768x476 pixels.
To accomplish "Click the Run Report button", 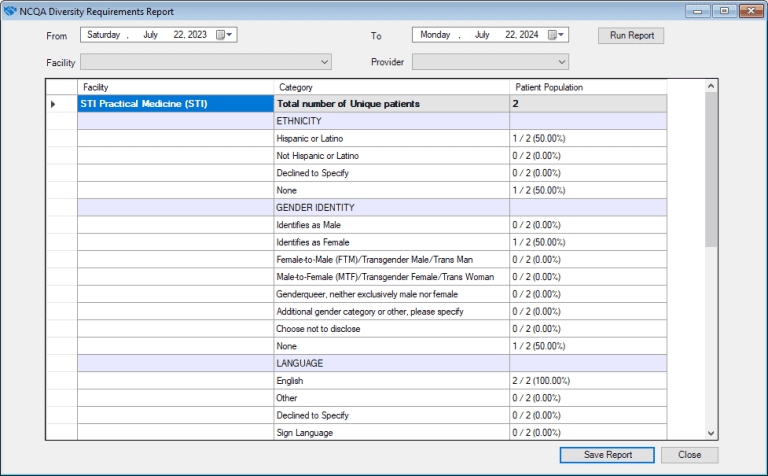I will tap(631, 35).
